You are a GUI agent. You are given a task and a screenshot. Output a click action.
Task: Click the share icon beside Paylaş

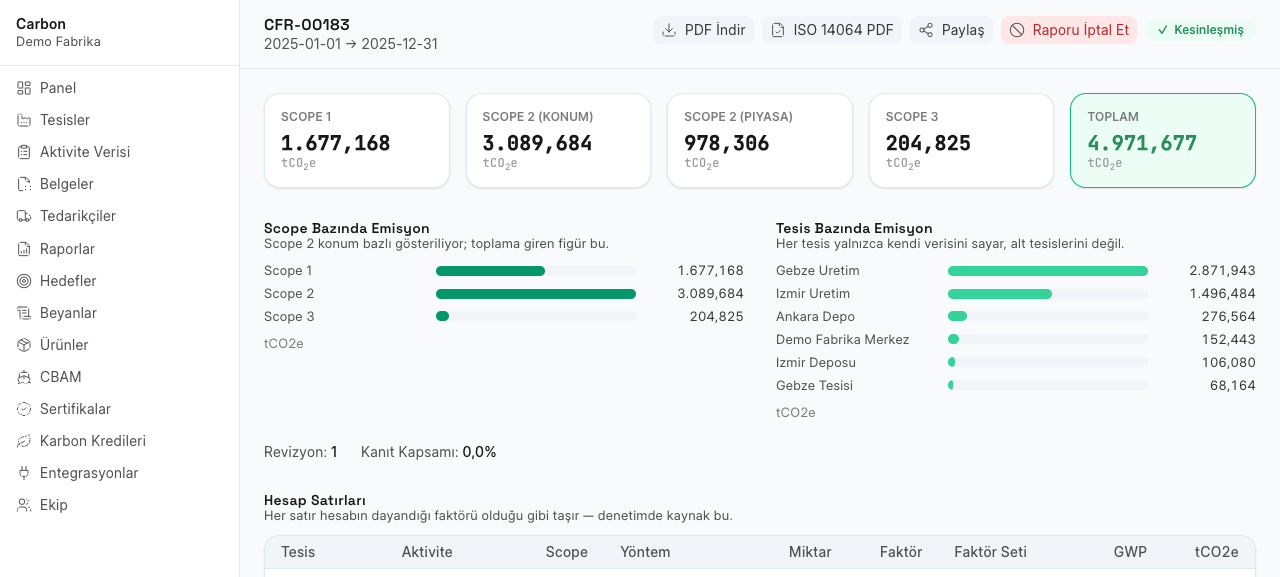pyautogui.click(x=926, y=30)
